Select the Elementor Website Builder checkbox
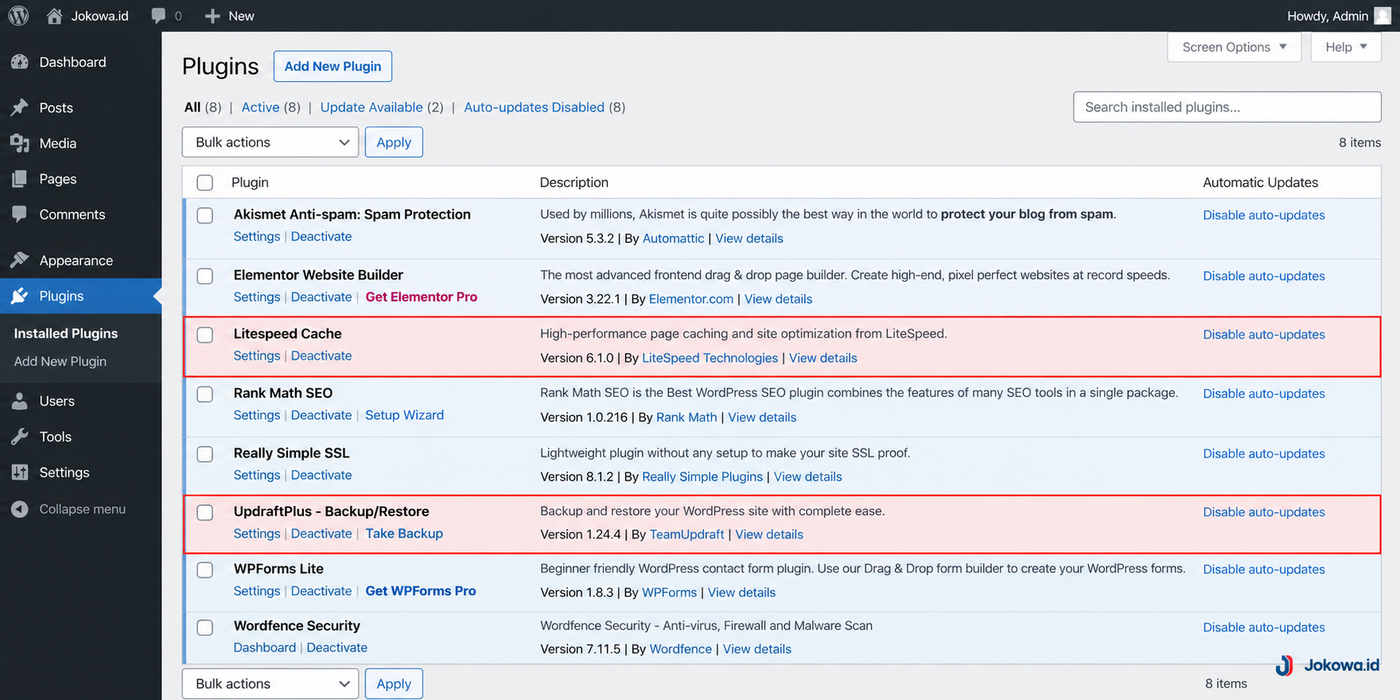The image size is (1400, 700). click(x=205, y=276)
